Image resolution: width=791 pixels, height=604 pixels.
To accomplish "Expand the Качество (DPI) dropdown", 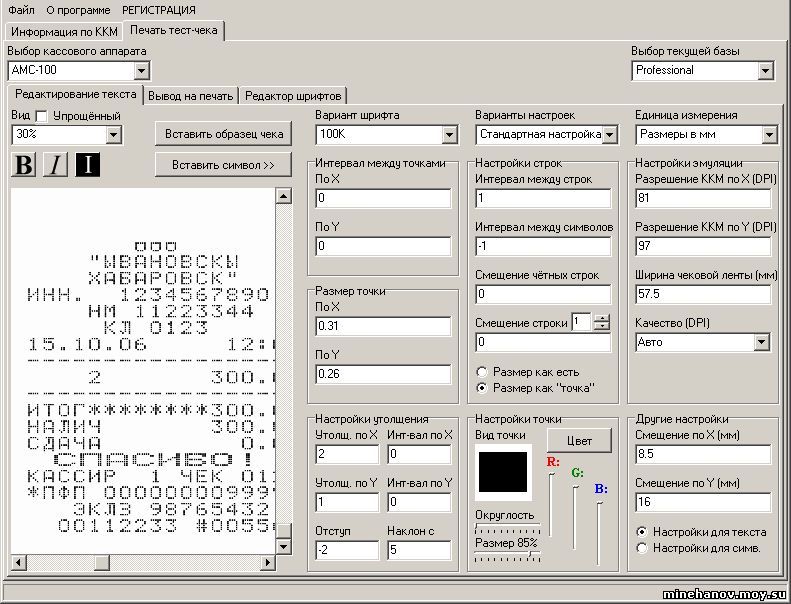I will coord(762,342).
